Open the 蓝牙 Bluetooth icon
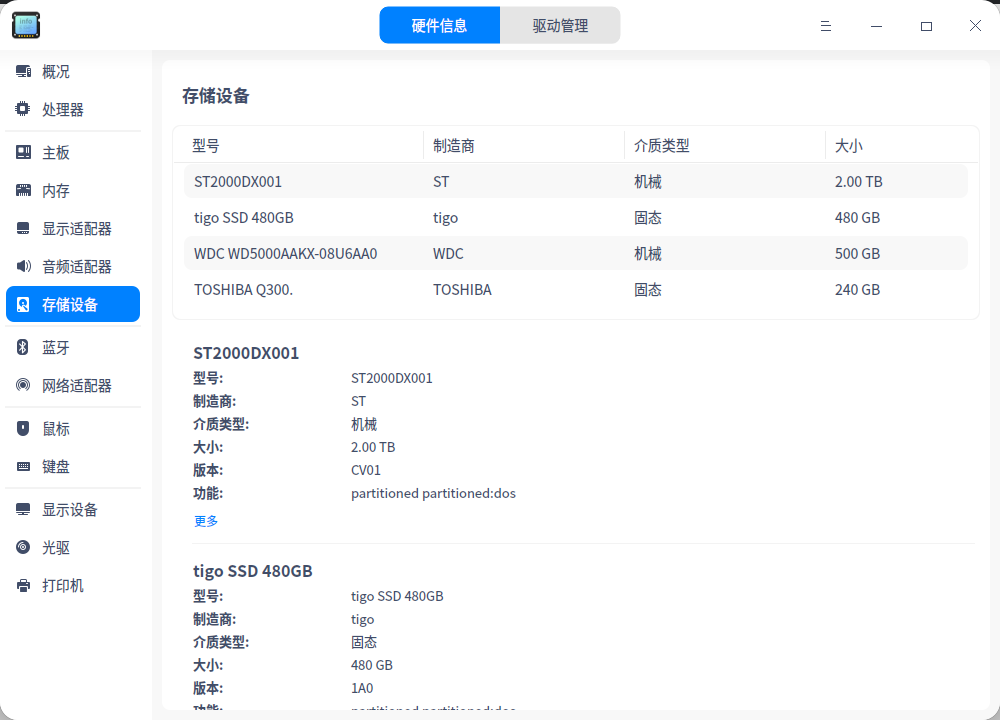1000x720 pixels. [23, 347]
